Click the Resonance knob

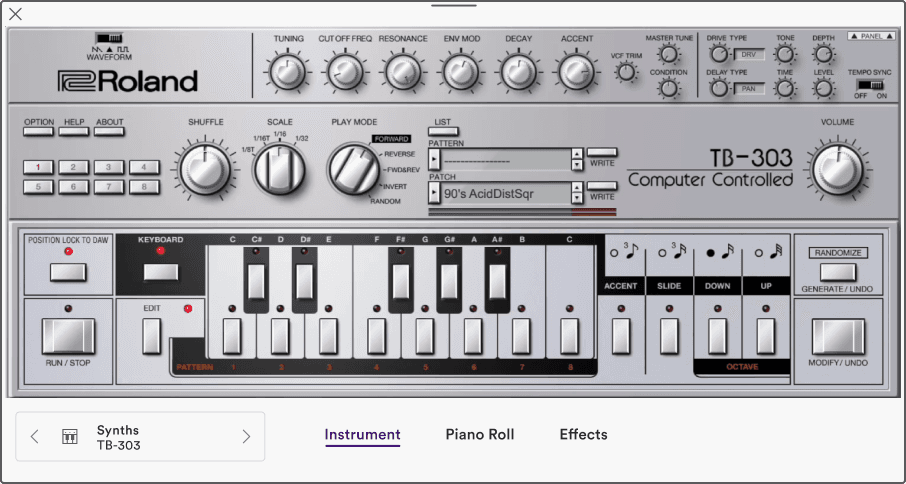tap(403, 73)
